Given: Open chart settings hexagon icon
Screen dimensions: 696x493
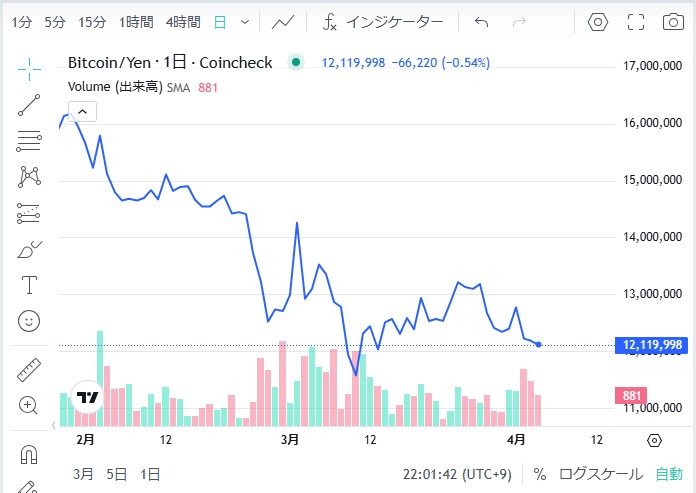Looking at the screenshot, I should tap(598, 21).
